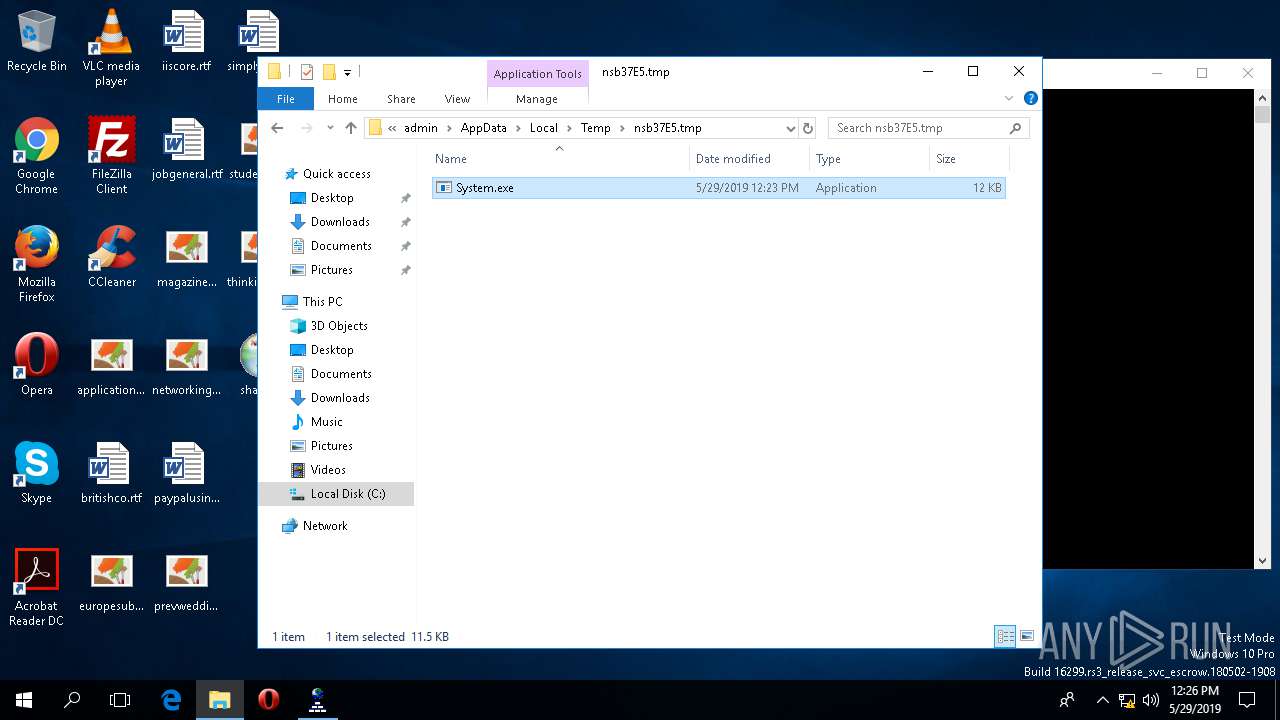Click the New folder quick access icon

[x=328, y=72]
